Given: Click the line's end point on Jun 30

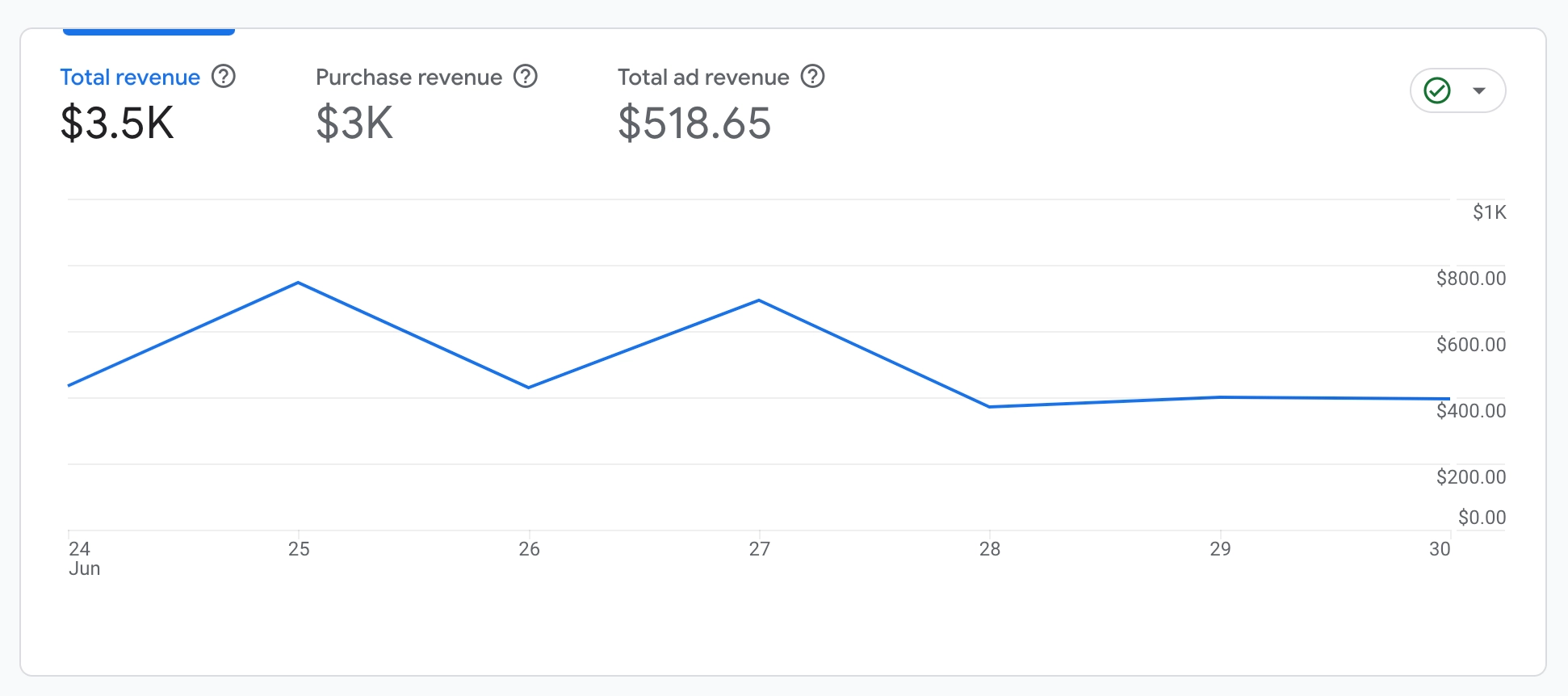Looking at the screenshot, I should pos(1449,399).
